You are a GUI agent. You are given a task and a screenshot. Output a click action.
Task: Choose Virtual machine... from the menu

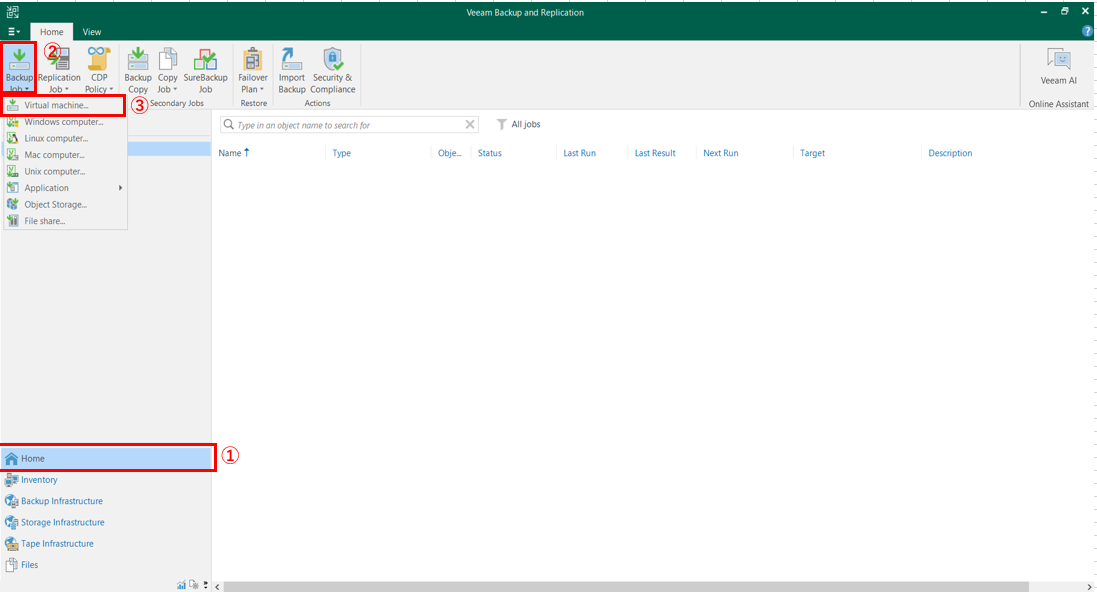tap(64, 105)
